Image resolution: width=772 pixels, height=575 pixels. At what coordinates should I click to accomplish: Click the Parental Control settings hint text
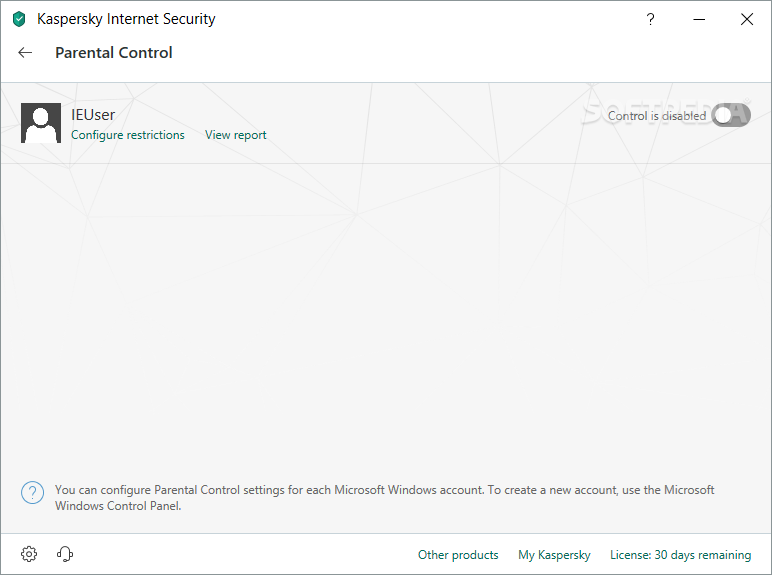coord(385,498)
